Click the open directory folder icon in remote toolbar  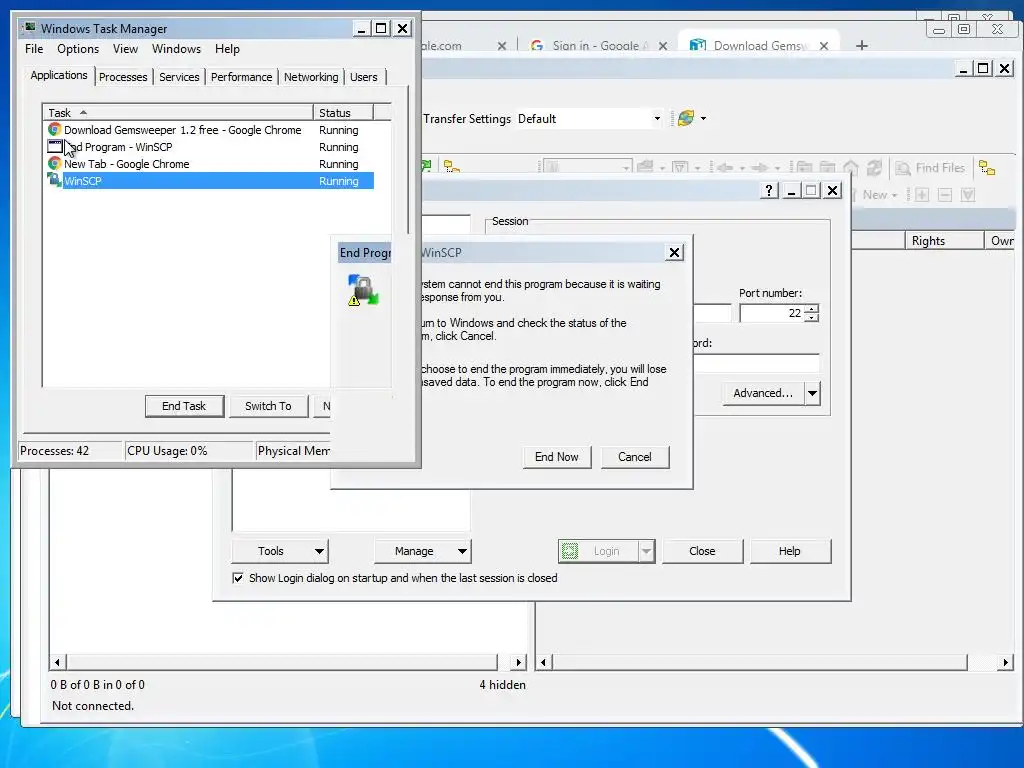pos(645,168)
